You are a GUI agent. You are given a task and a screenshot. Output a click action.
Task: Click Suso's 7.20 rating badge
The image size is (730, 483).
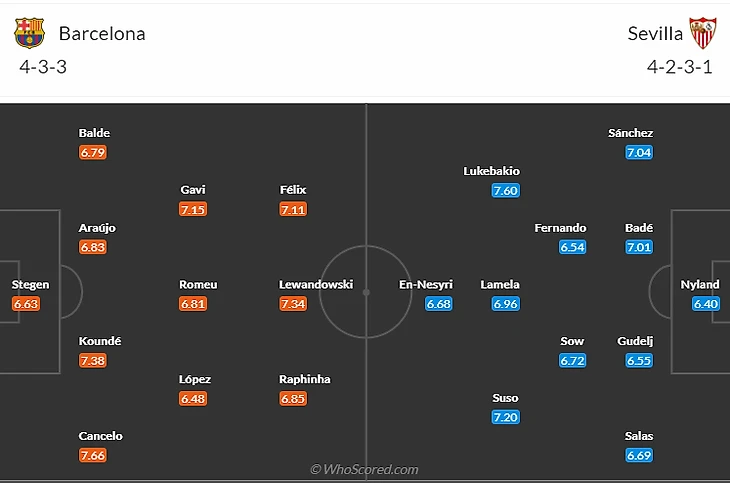point(505,418)
